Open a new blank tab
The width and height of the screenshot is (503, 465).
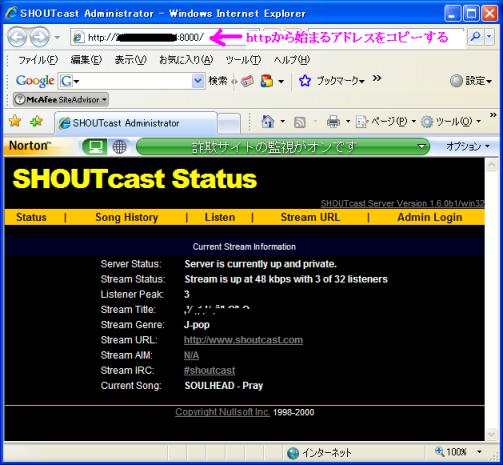coord(229,124)
